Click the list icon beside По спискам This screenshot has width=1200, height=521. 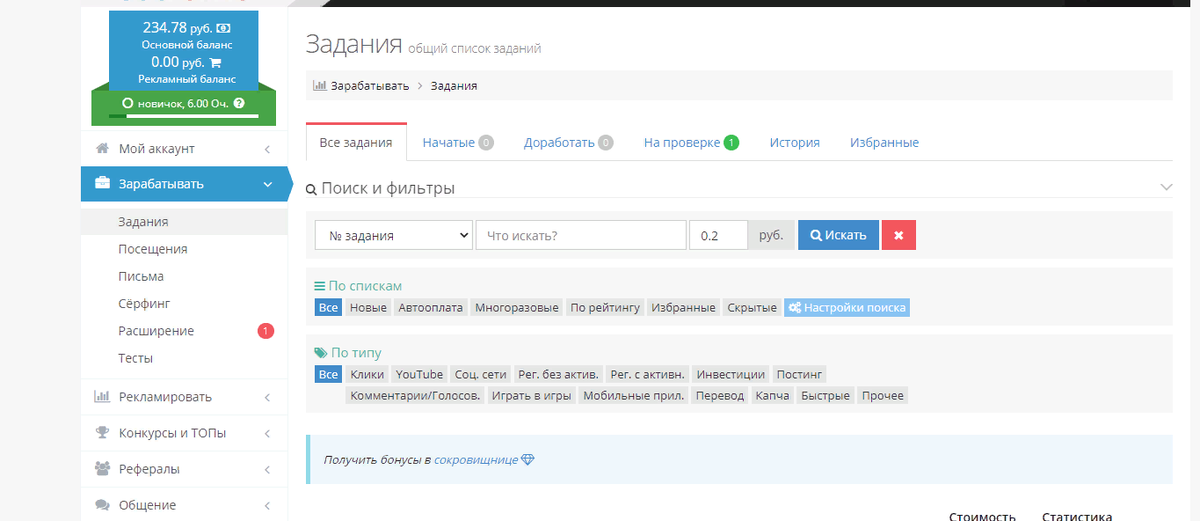coord(320,286)
